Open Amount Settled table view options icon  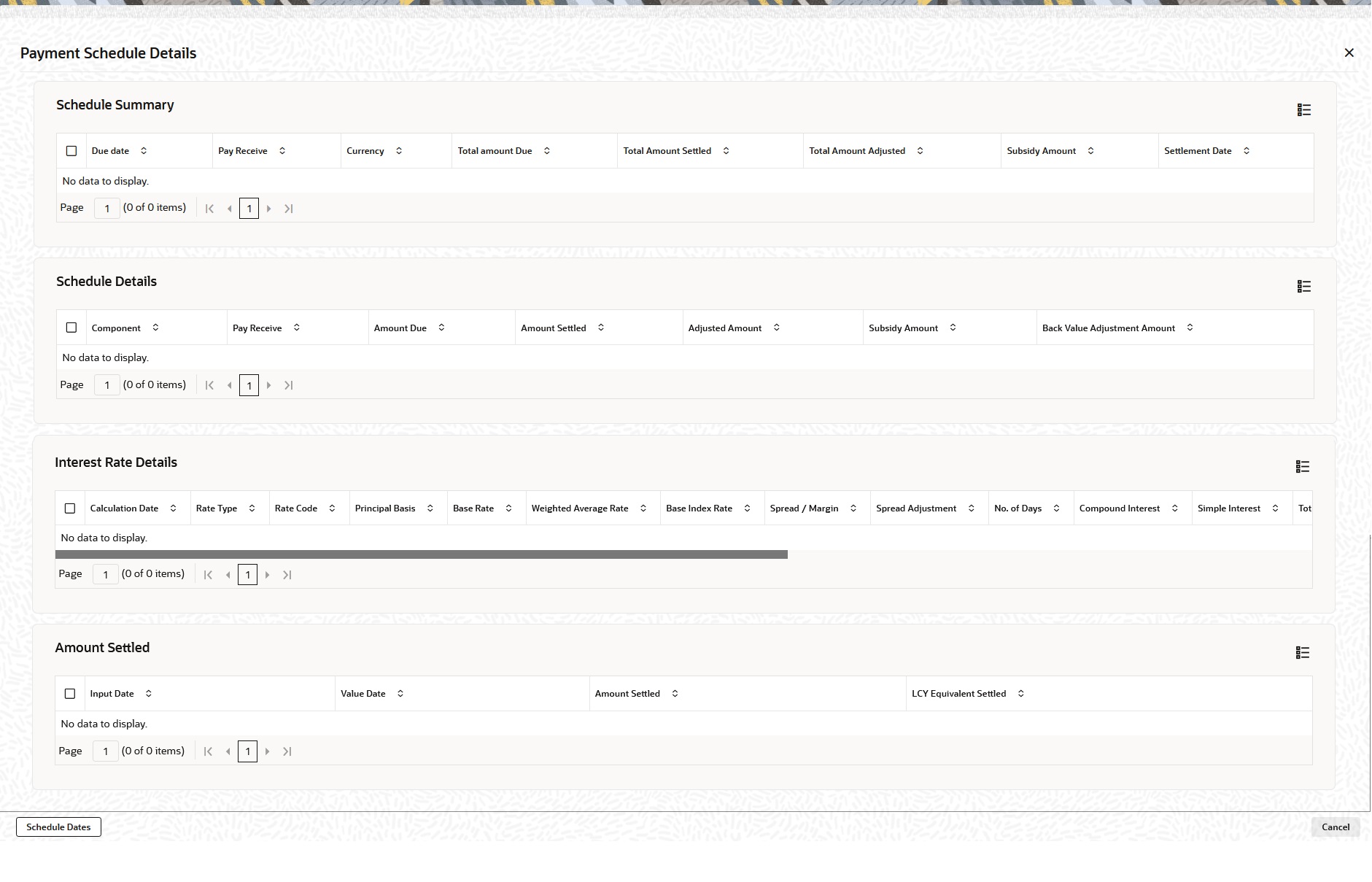(x=1303, y=653)
